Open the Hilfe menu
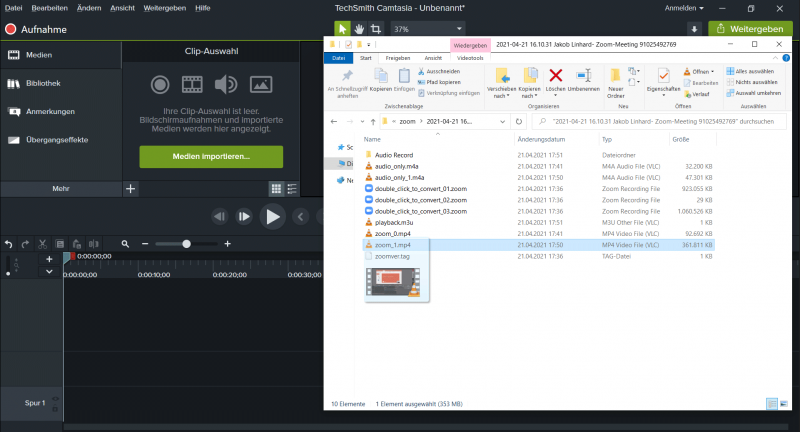Screen dimensions: 800x432 [203, 8]
